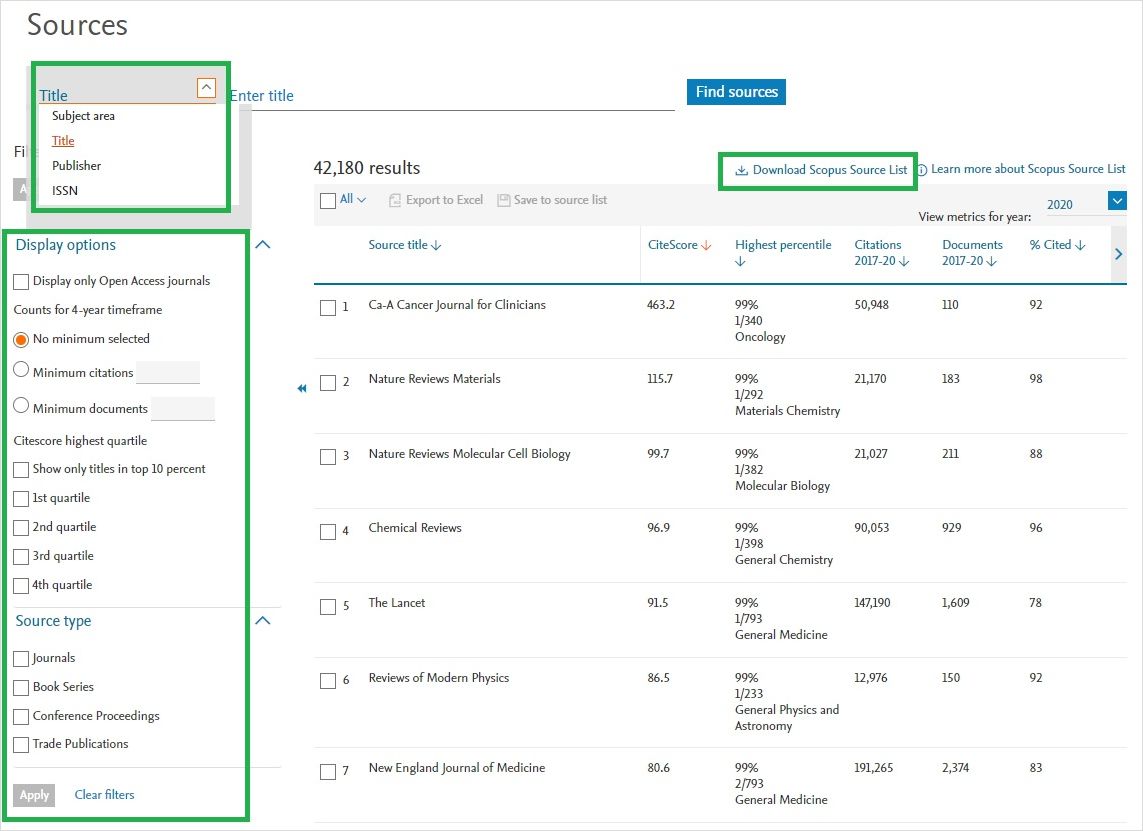Enable Display only Open Access journals

(21, 282)
